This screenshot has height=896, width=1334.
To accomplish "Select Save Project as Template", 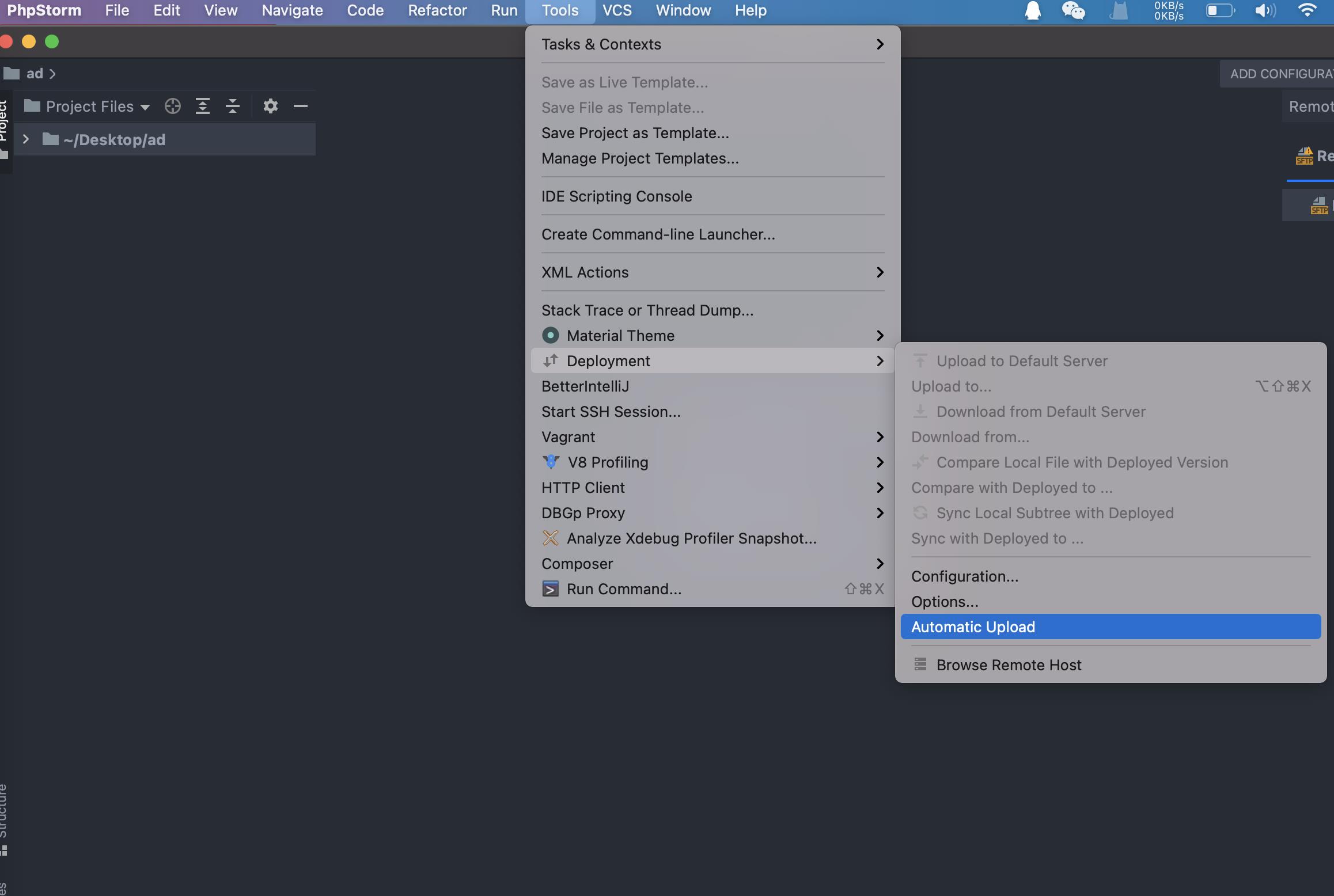I will click(x=713, y=133).
